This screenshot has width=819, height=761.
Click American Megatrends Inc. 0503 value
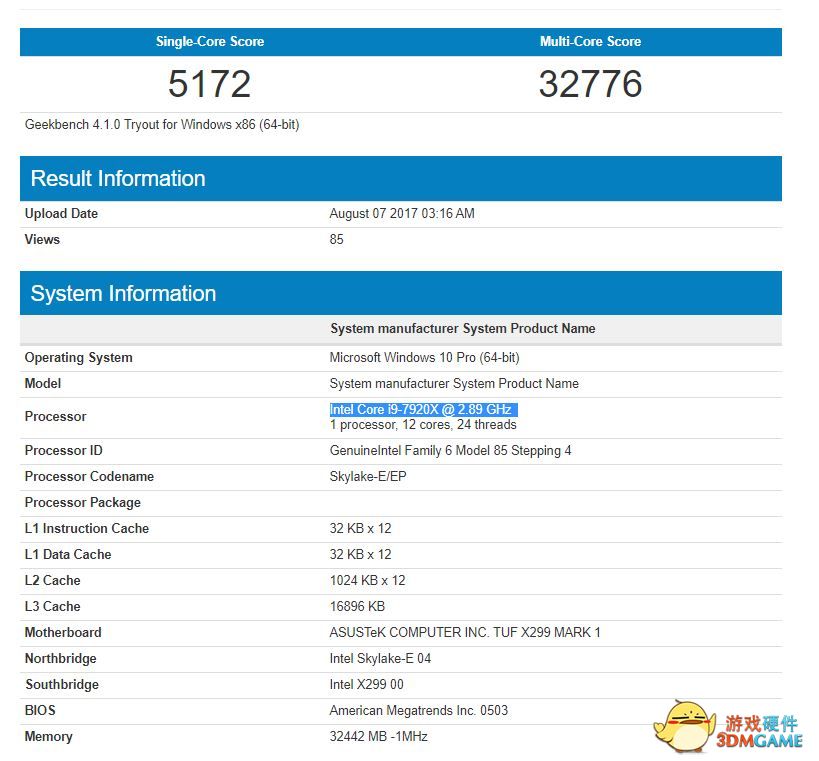coord(419,711)
